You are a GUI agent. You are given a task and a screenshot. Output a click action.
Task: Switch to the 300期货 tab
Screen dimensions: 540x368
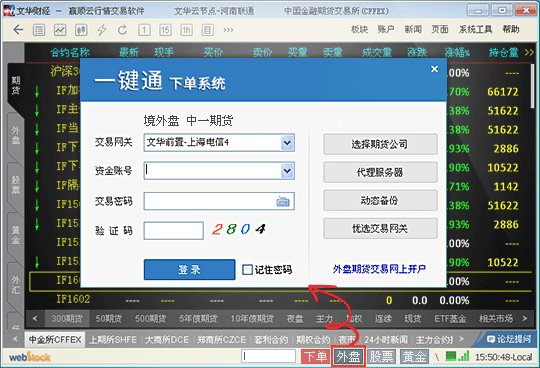(x=67, y=319)
